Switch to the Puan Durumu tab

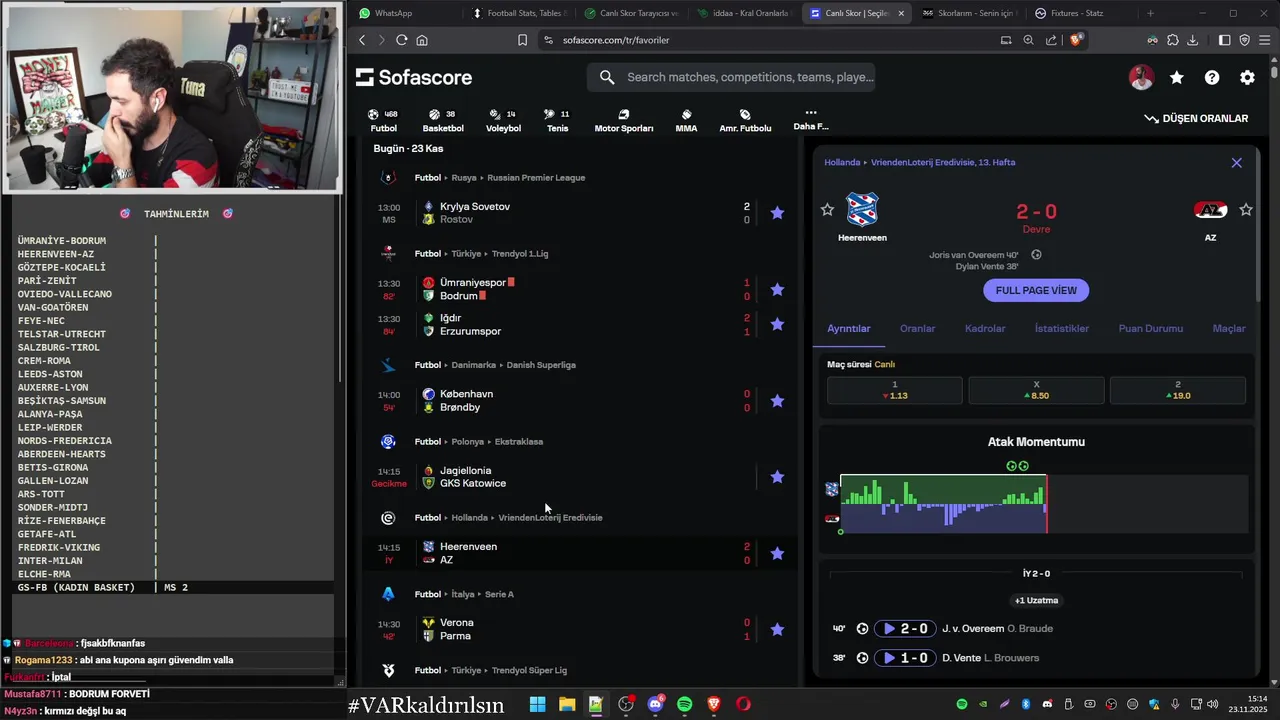point(1150,328)
